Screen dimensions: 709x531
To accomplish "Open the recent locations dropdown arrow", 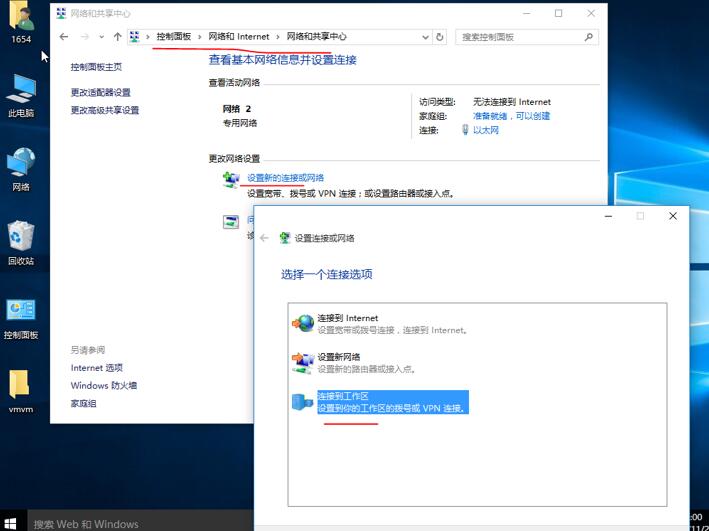I will [101, 37].
